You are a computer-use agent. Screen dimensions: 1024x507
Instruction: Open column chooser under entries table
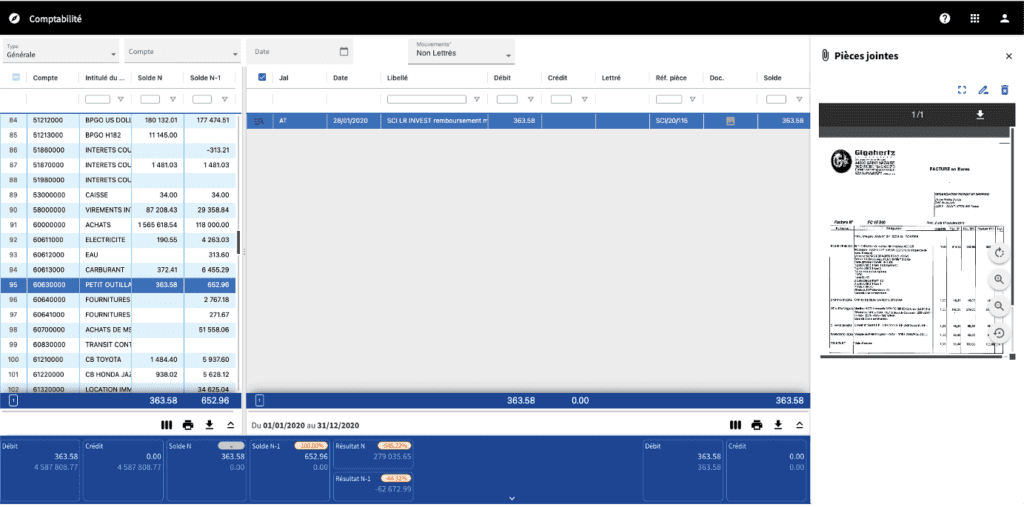[735, 425]
